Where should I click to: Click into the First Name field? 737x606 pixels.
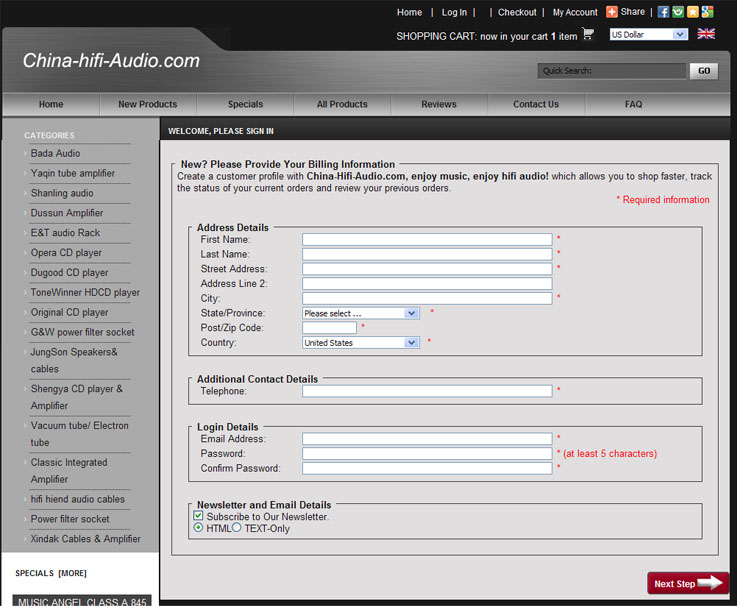[x=427, y=239]
